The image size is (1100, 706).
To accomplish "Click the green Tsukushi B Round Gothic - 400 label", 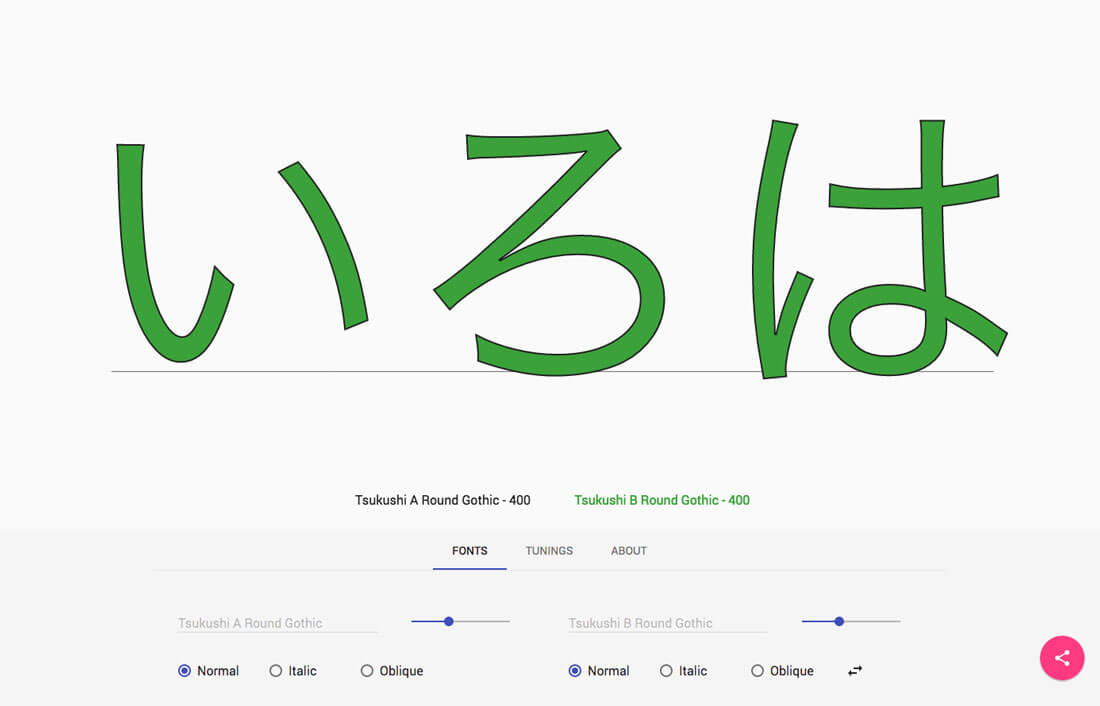I will (x=661, y=500).
